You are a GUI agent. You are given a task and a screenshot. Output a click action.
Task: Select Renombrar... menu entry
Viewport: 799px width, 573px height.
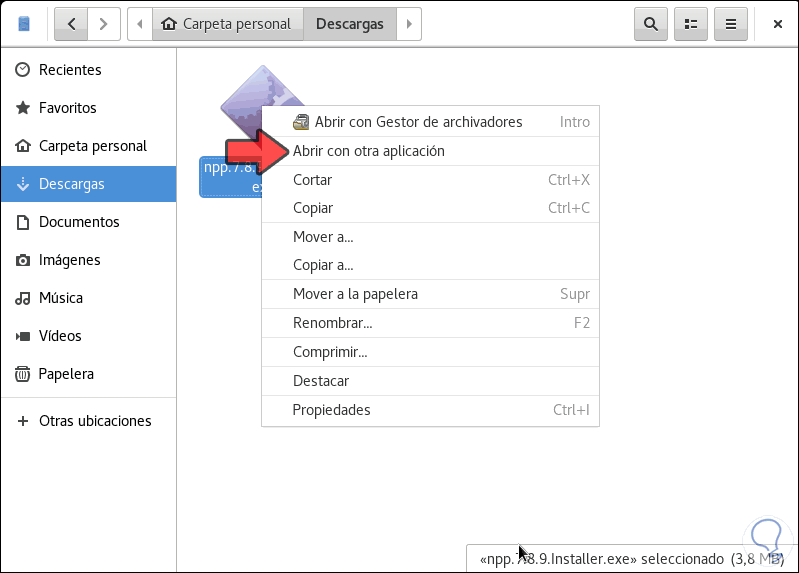(x=332, y=323)
